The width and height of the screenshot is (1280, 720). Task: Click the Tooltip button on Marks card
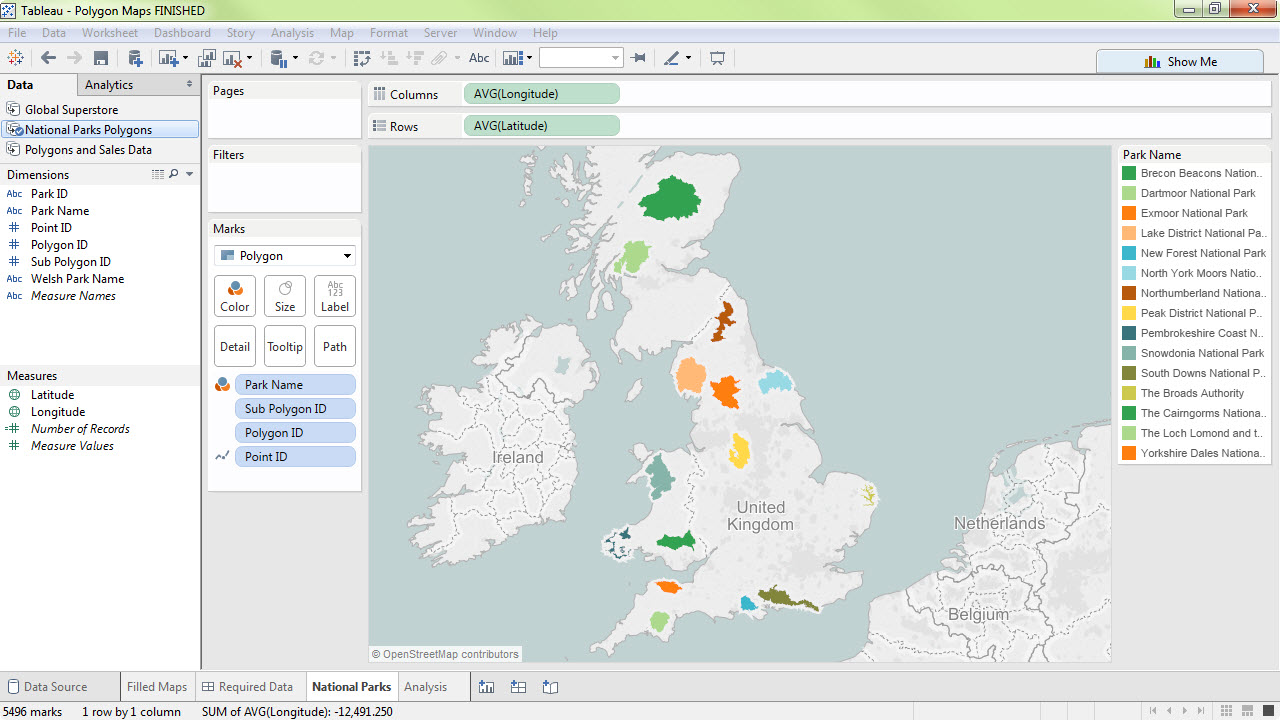(285, 346)
